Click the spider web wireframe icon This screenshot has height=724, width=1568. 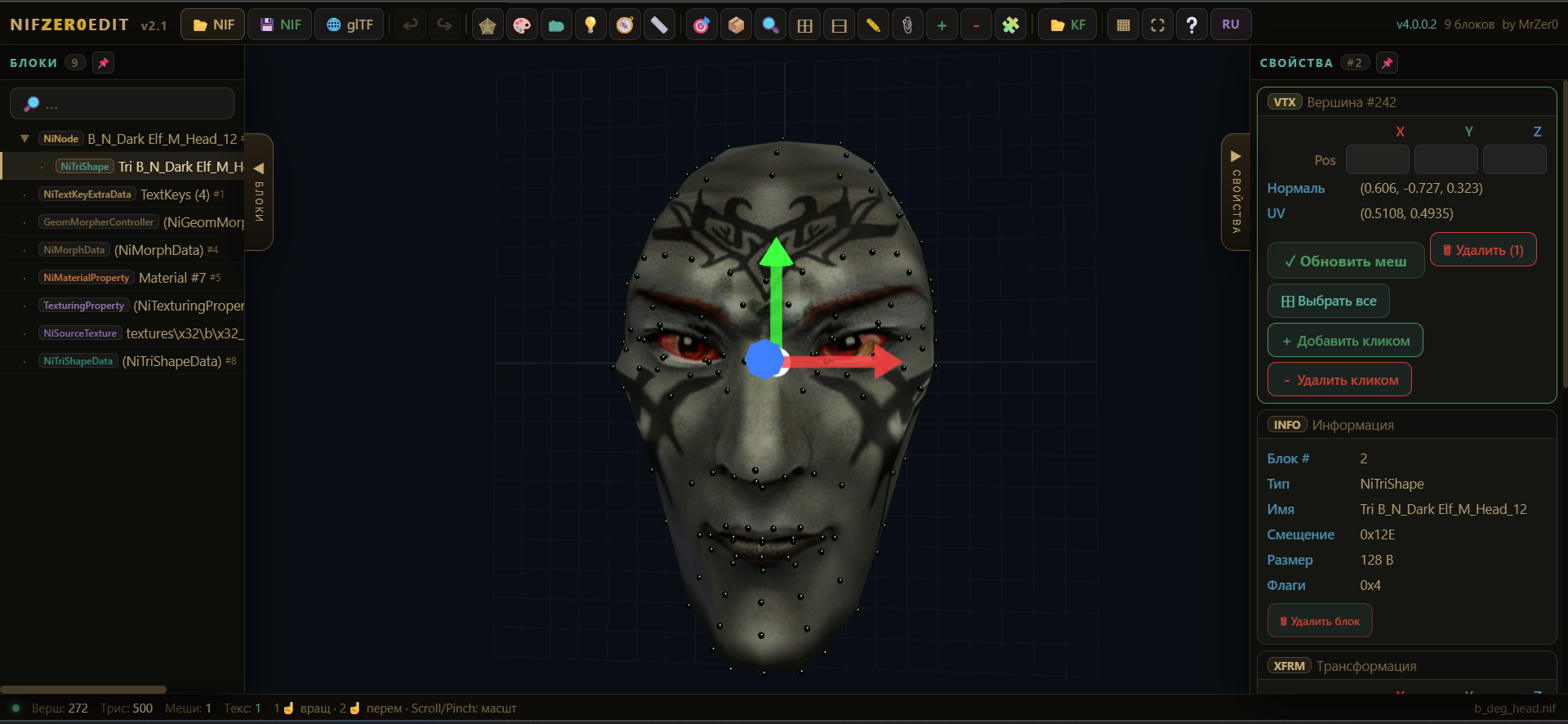click(x=488, y=25)
